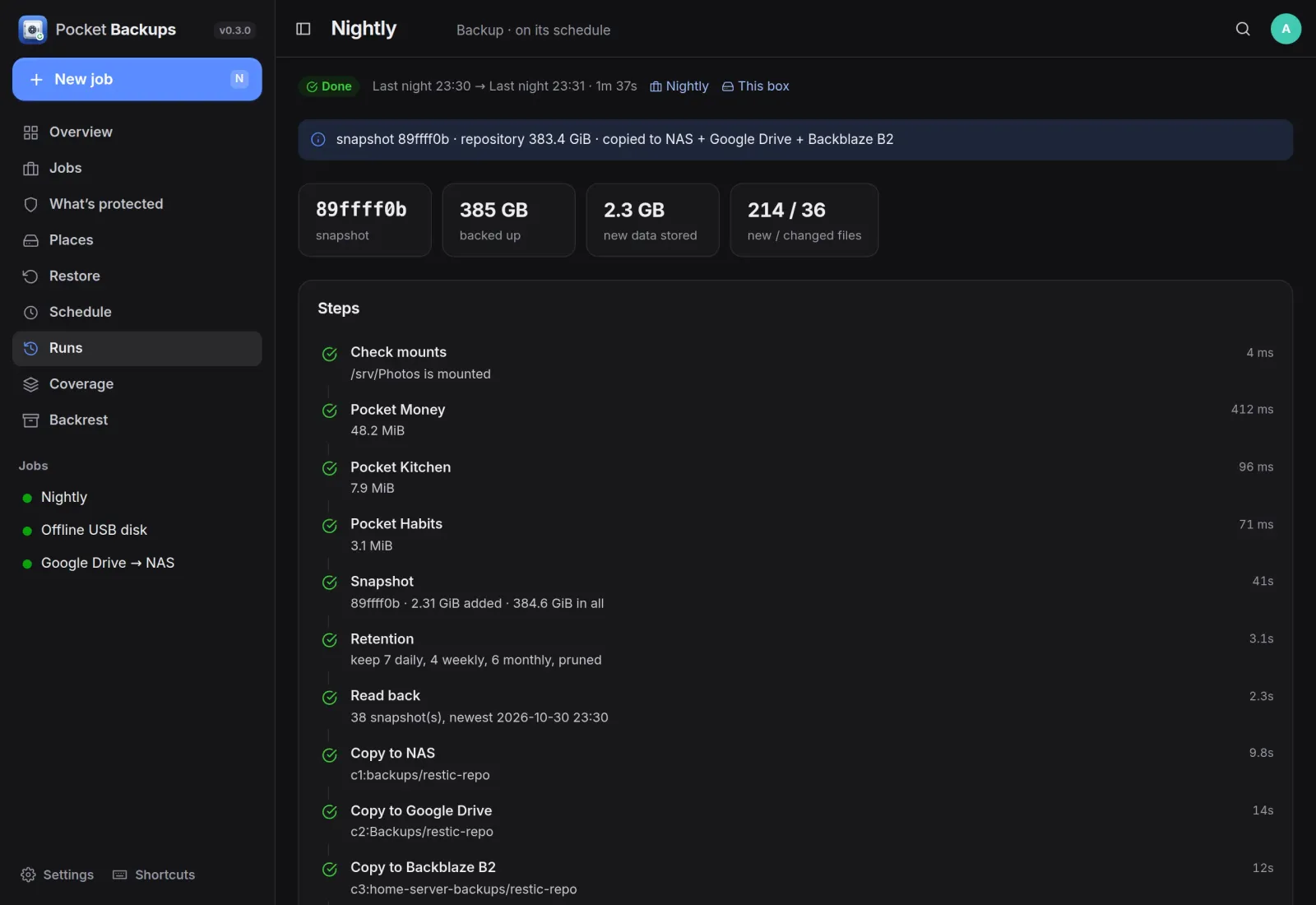The height and width of the screenshot is (905, 1316).
Task: Click the Schedule clock icon
Action: (x=30, y=313)
